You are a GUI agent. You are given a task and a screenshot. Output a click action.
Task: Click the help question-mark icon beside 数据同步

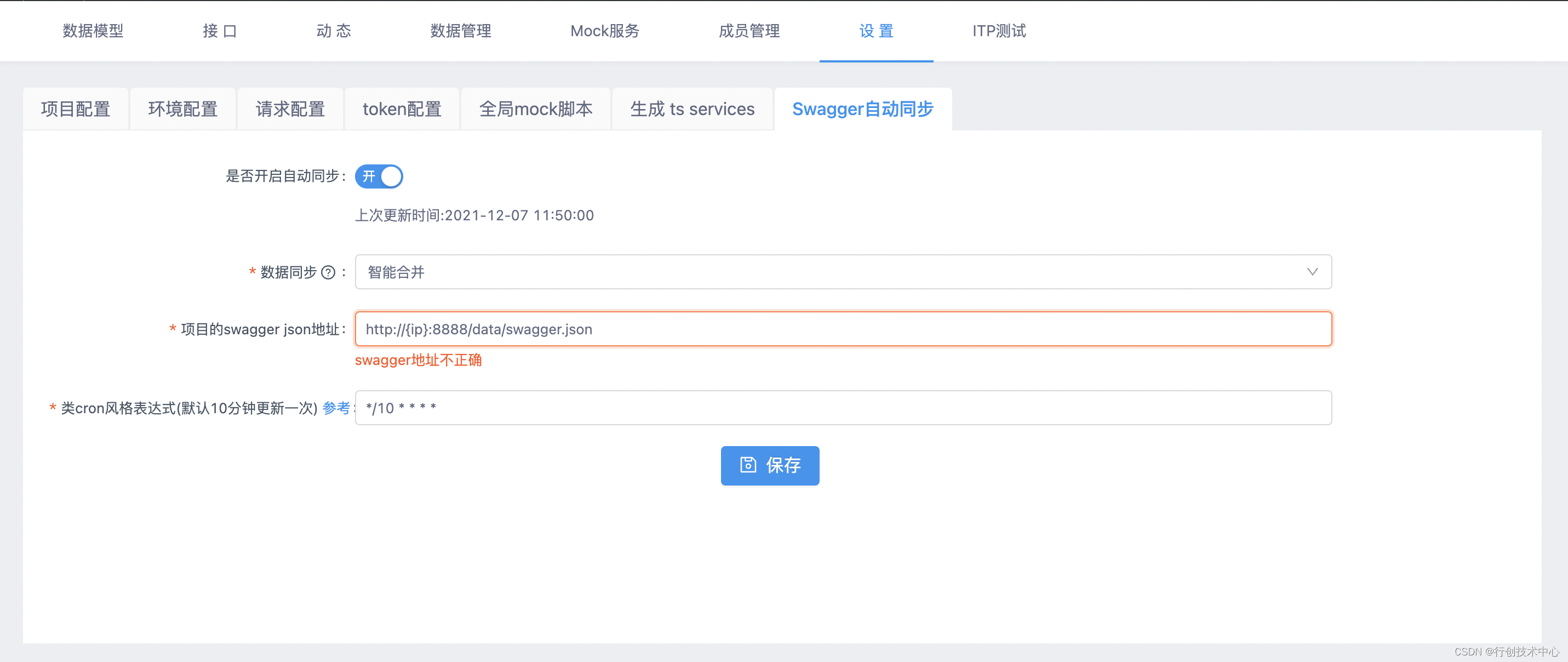pos(328,272)
